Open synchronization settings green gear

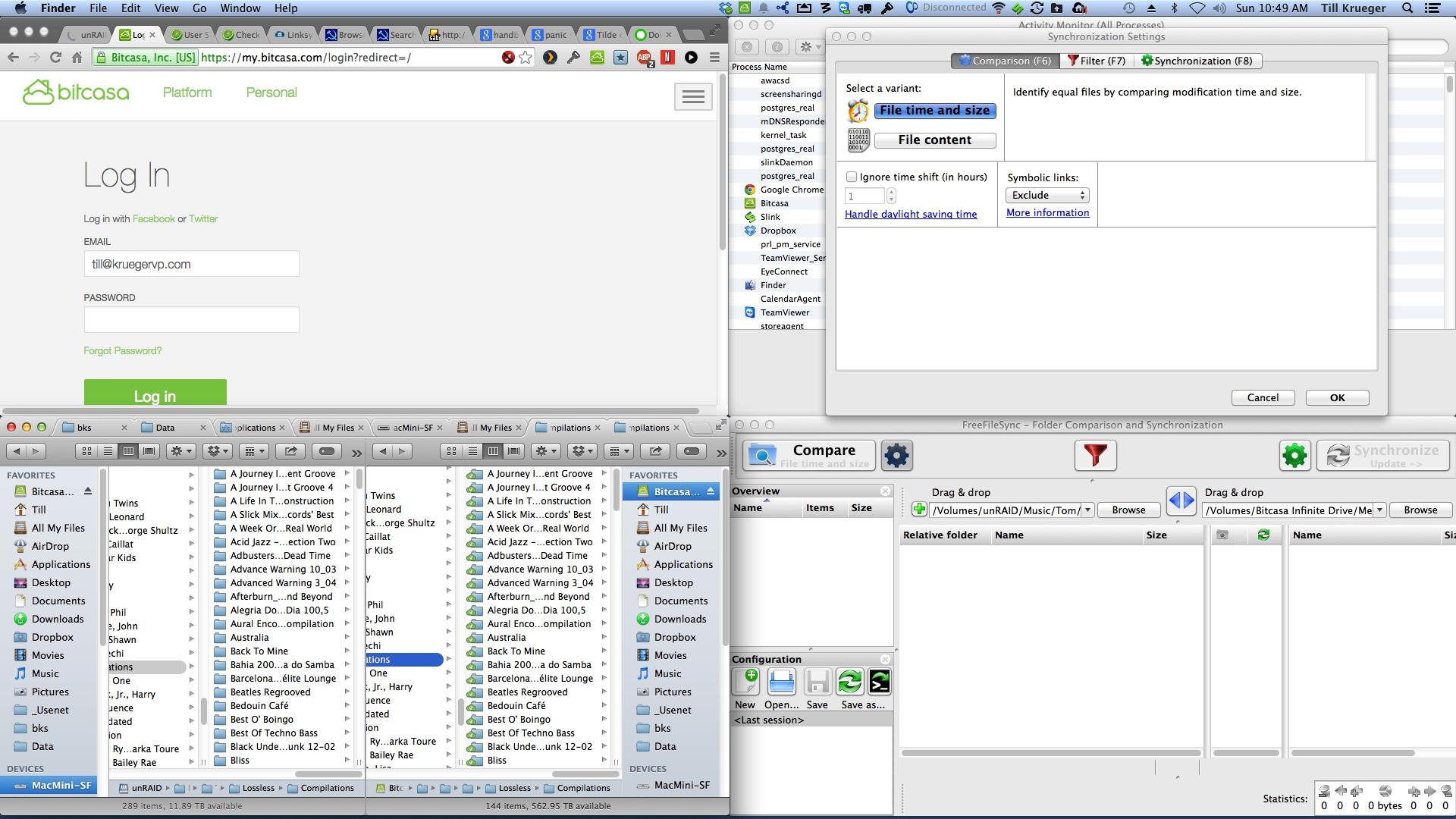1294,456
